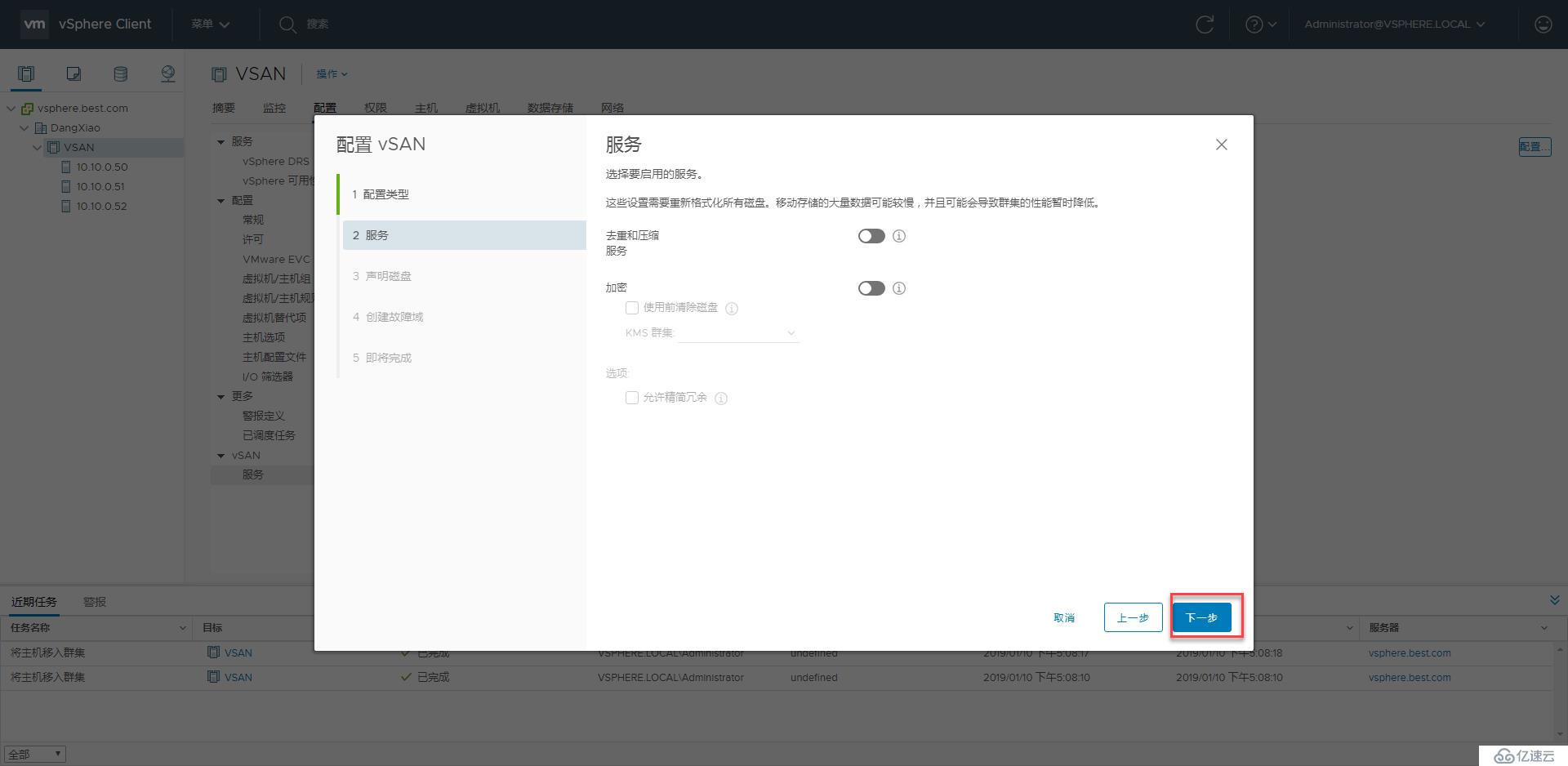Viewport: 1568px width, 766px height.
Task: Check 允许精简冗余 checkbox
Action: tap(631, 398)
